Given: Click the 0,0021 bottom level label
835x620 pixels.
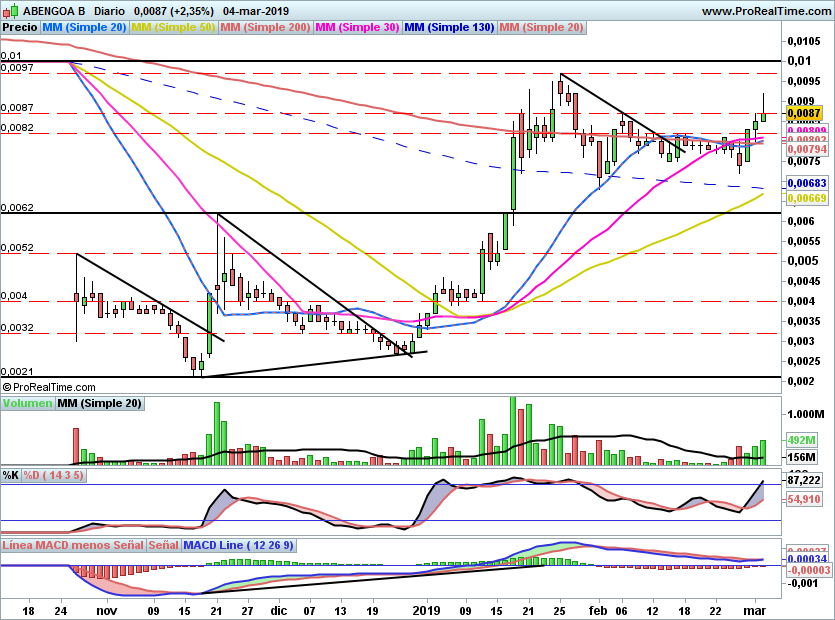Looking at the screenshot, I should (17, 372).
